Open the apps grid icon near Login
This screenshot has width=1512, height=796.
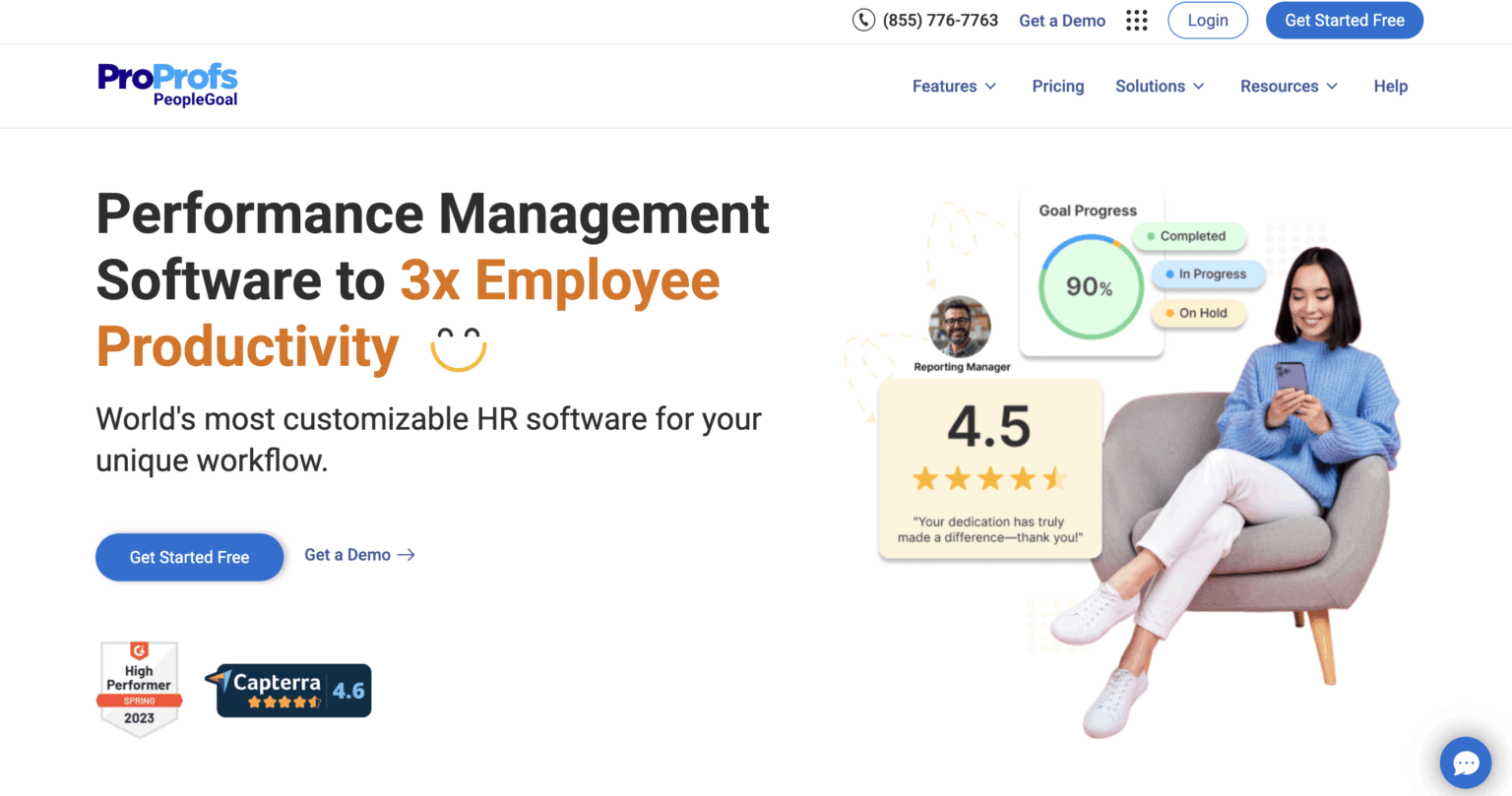(1136, 20)
